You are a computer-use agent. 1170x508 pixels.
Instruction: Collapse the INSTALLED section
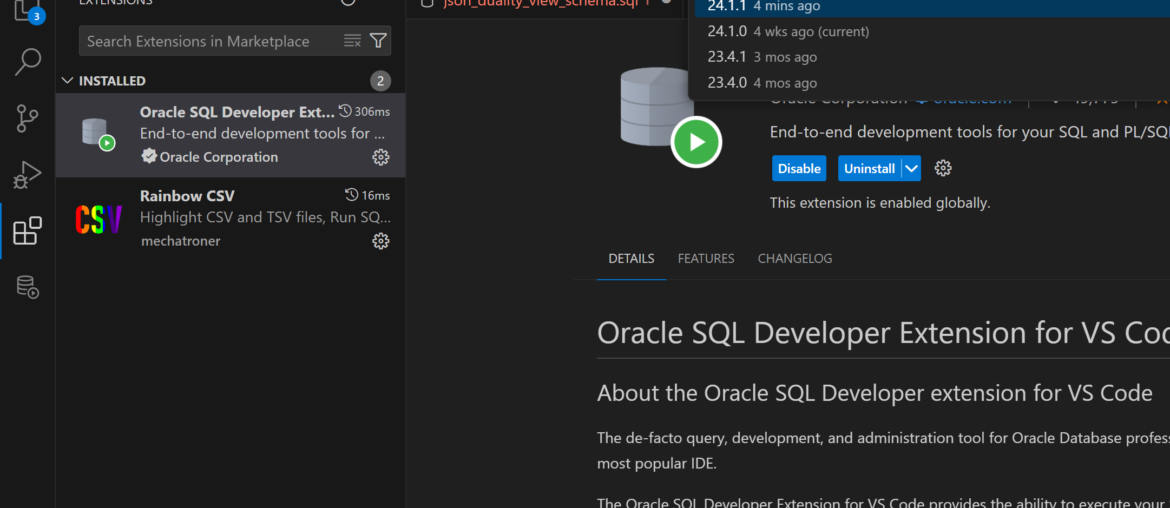click(68, 81)
